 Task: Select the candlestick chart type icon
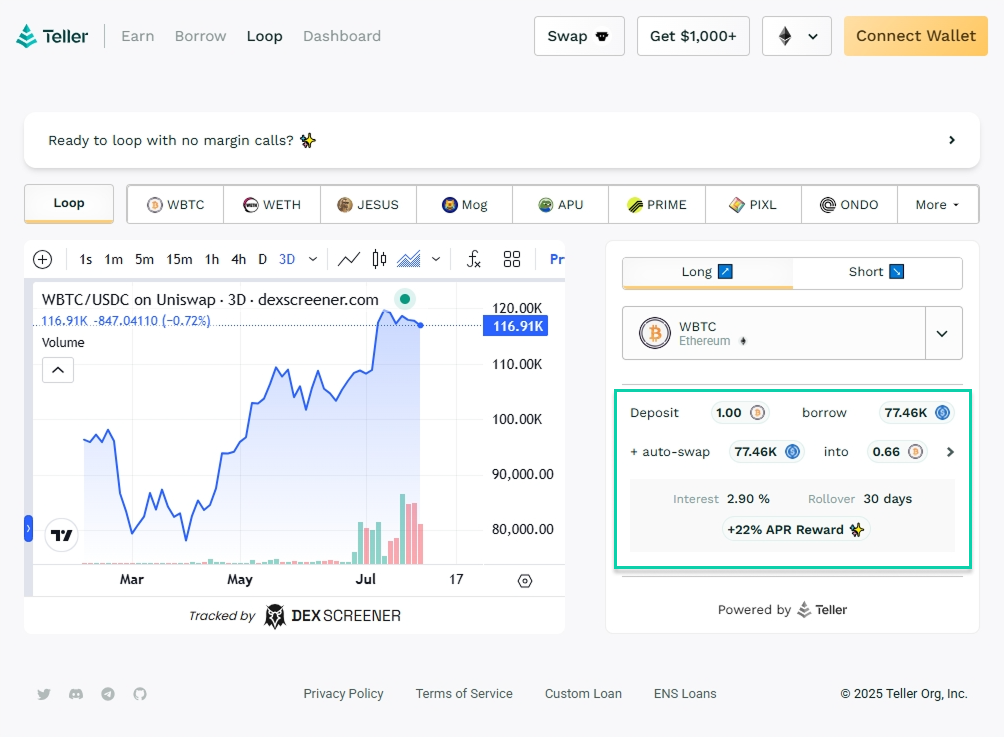click(379, 259)
